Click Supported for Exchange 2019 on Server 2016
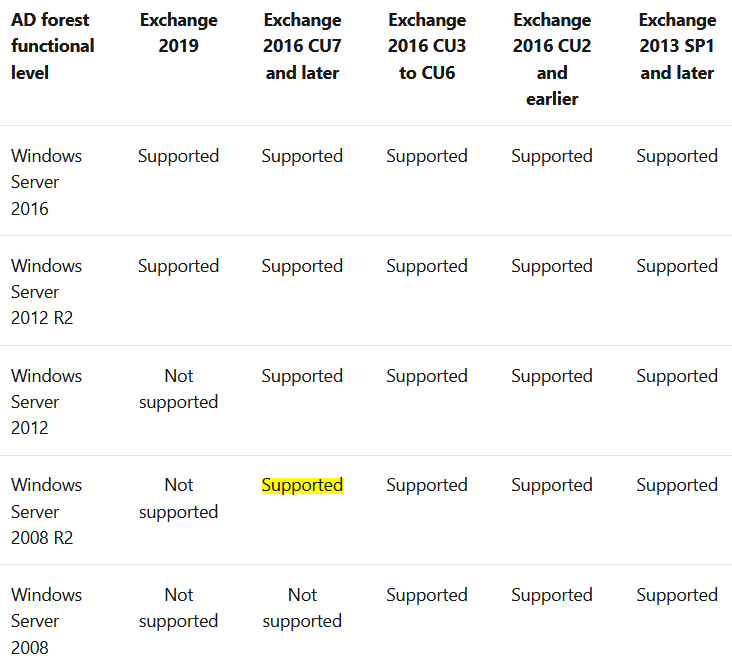732x669 pixels. pyautogui.click(x=178, y=156)
